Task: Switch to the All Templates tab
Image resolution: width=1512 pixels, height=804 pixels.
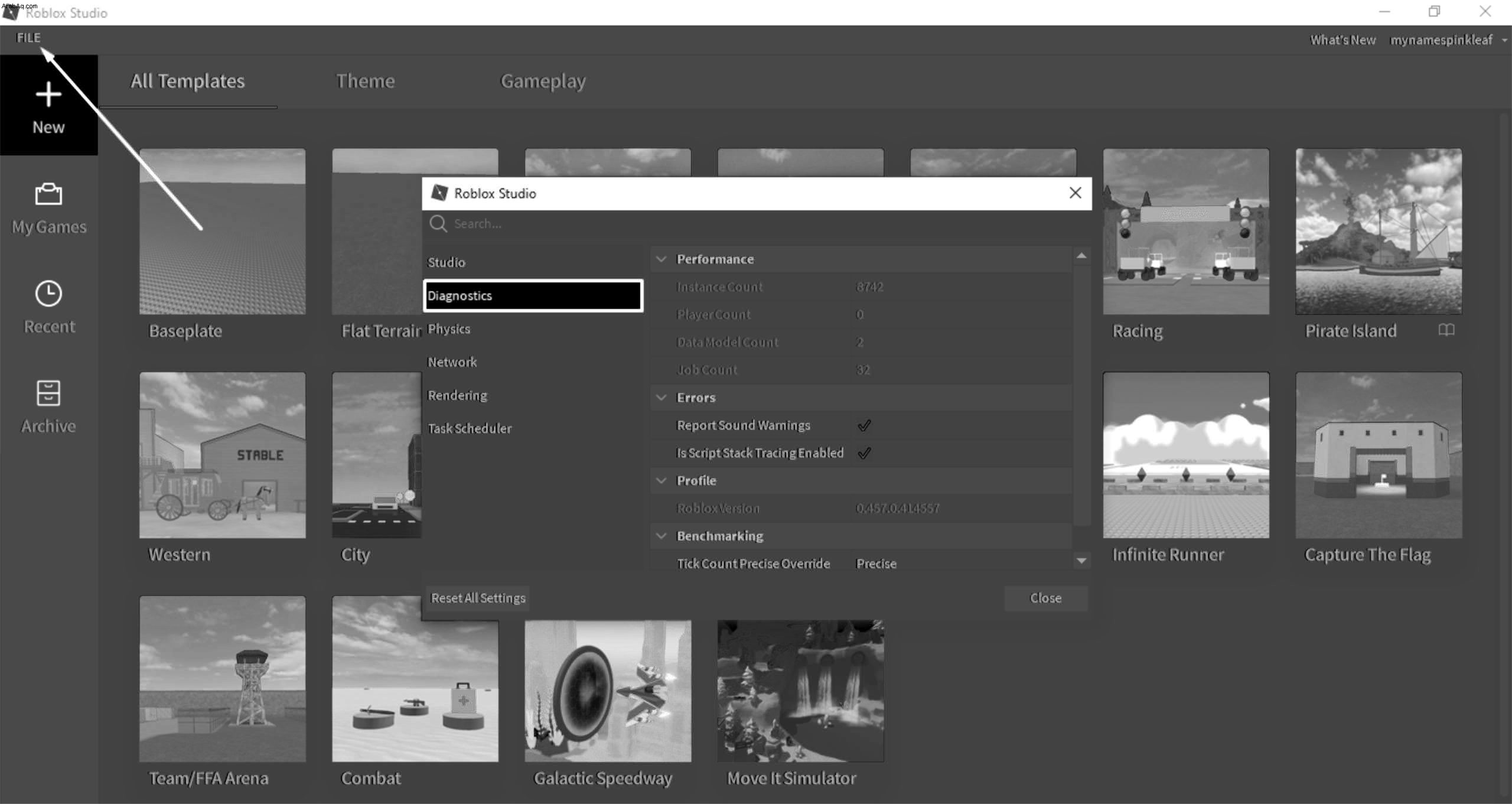Action: coord(188,81)
